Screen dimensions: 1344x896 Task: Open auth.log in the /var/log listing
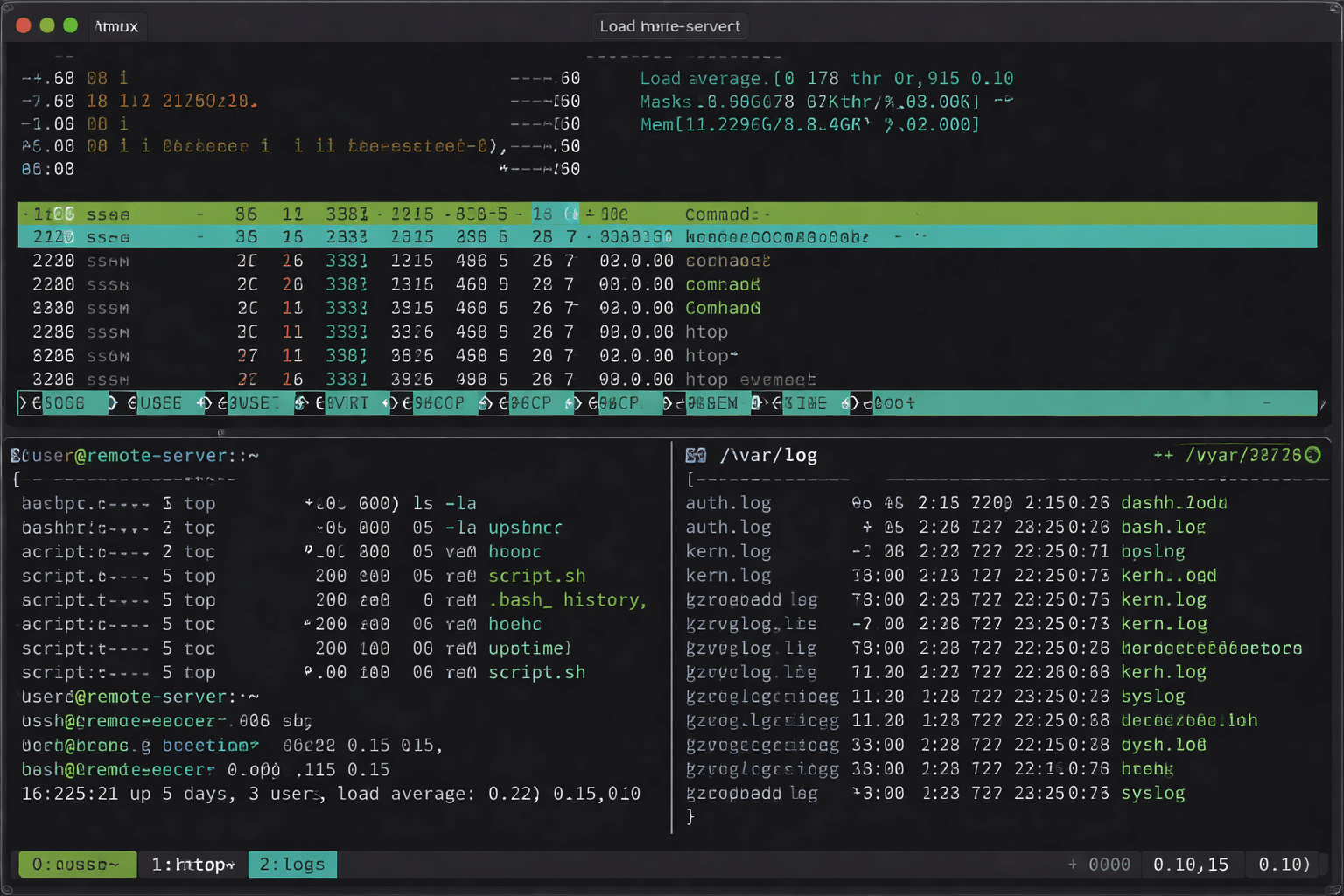click(729, 503)
